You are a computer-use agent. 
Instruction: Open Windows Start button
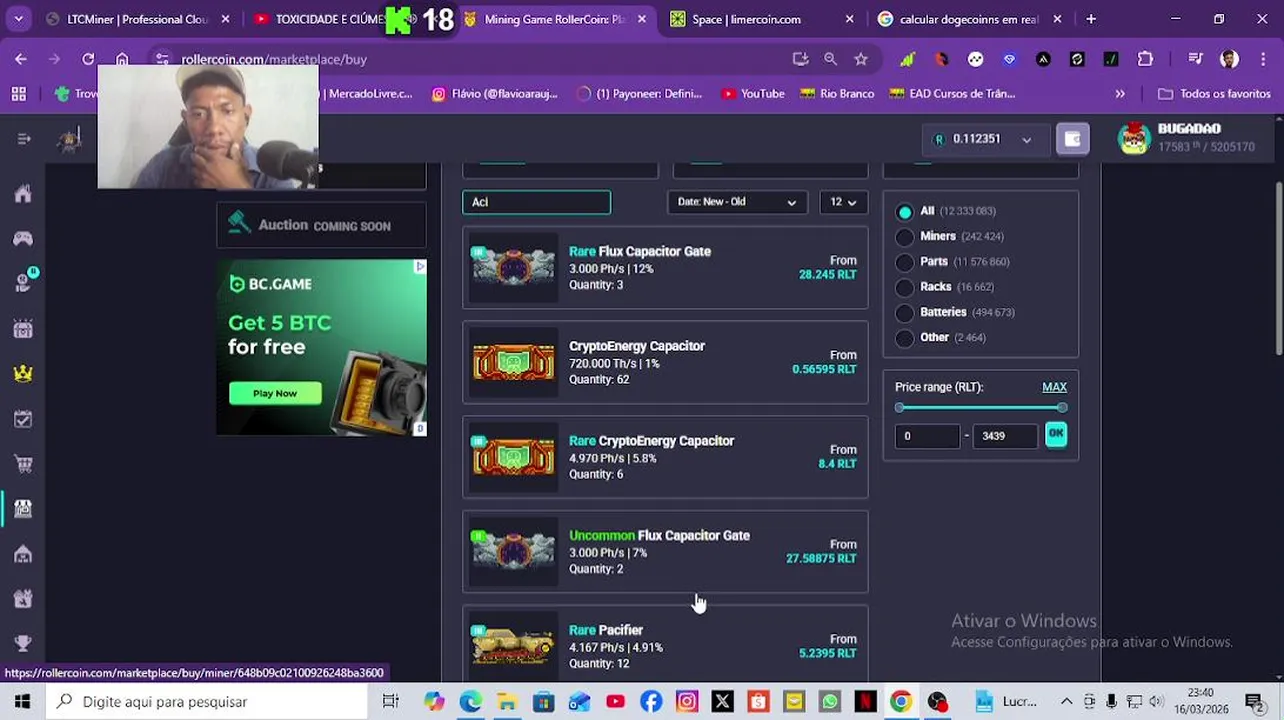point(22,701)
